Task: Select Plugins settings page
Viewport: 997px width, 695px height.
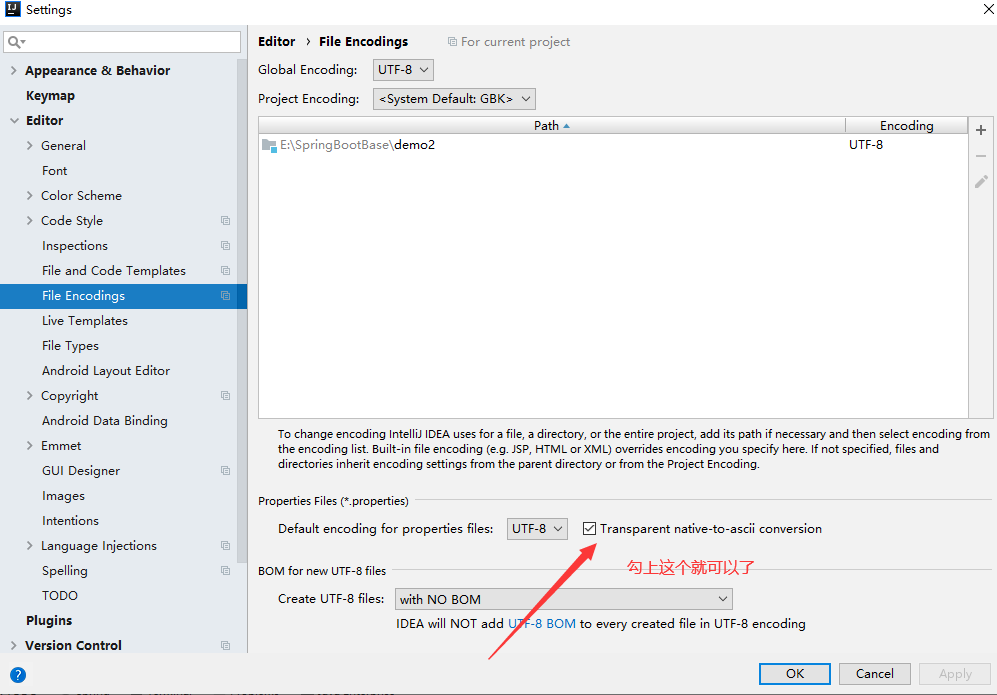Action: (49, 621)
